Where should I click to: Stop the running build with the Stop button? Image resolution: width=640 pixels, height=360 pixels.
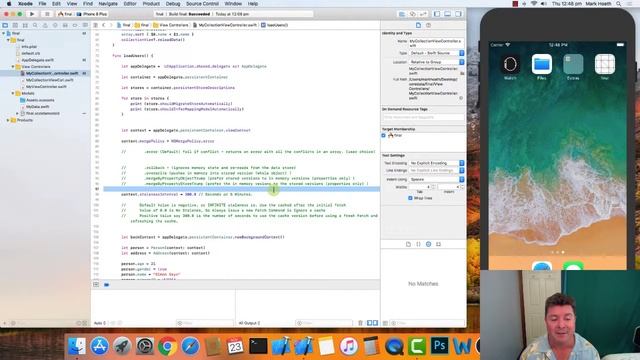pos(47,14)
